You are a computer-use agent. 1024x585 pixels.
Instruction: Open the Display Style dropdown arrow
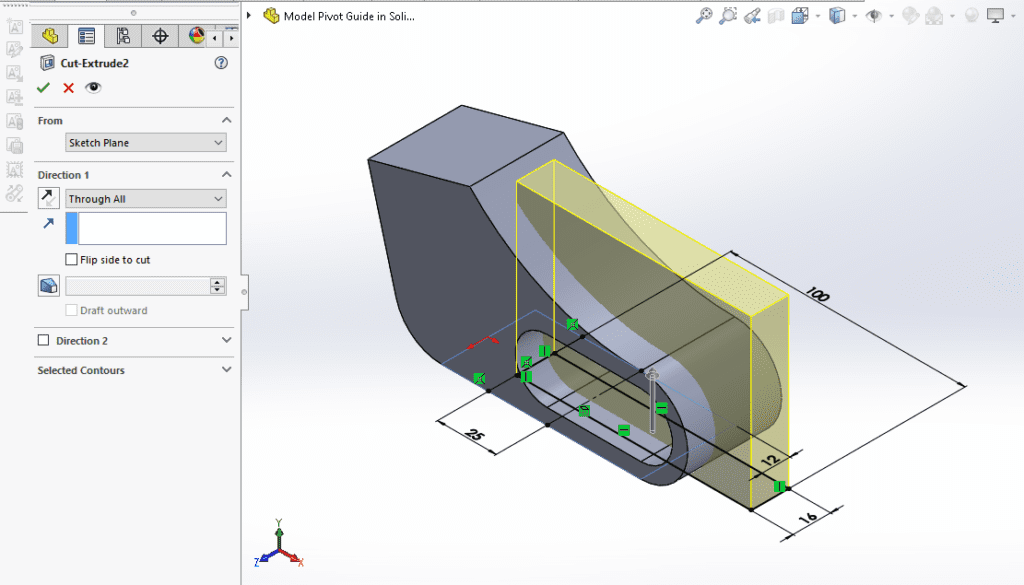854,16
